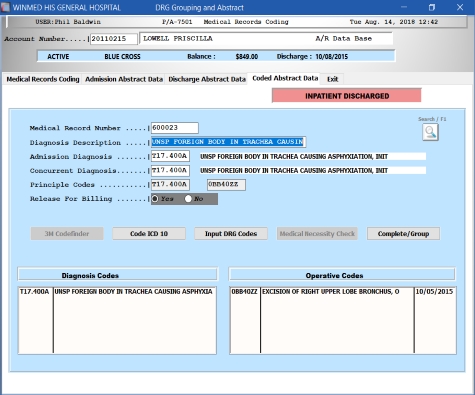Click the Principle Codes 0BB40ZZ field
Screen dimensions: 475x395
coord(226,184)
